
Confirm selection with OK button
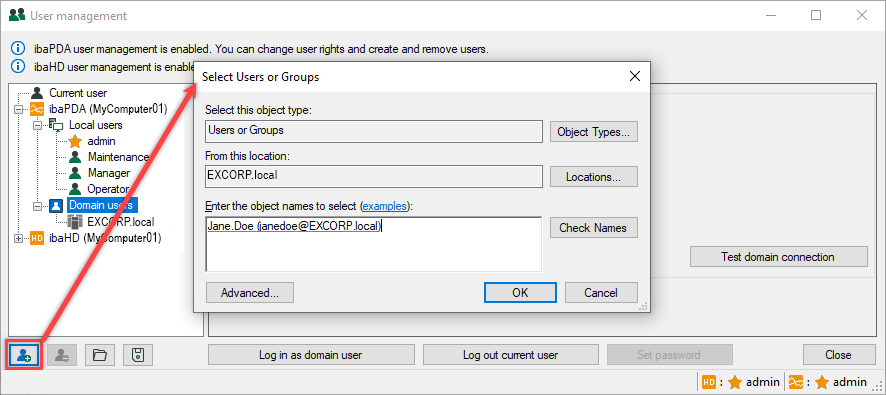tap(520, 293)
